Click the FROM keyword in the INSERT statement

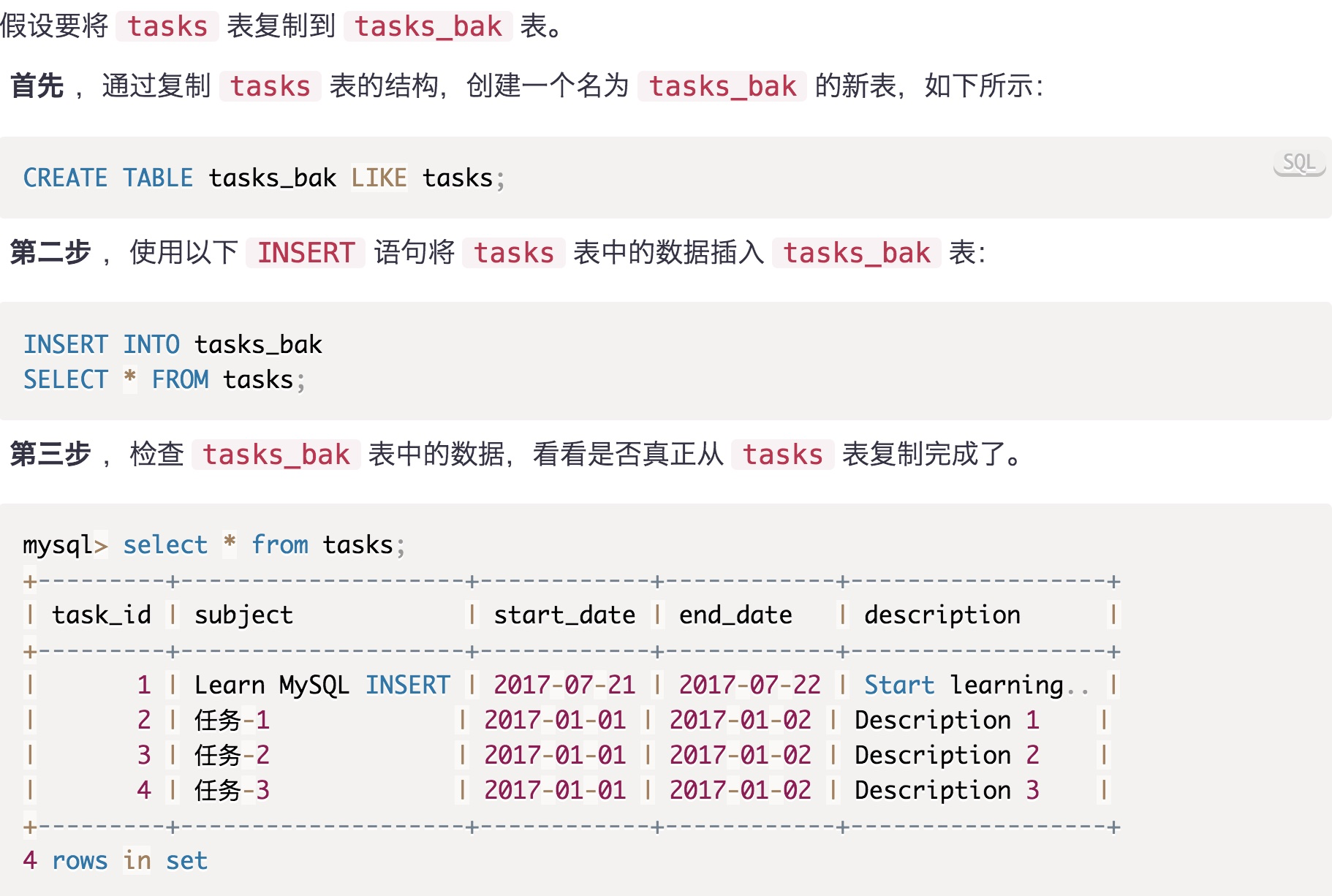tap(180, 379)
